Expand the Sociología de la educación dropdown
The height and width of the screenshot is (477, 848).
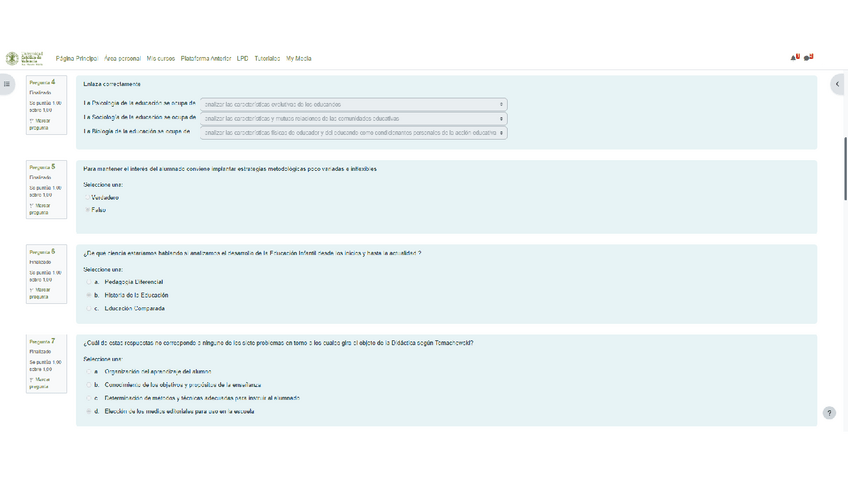pos(353,118)
